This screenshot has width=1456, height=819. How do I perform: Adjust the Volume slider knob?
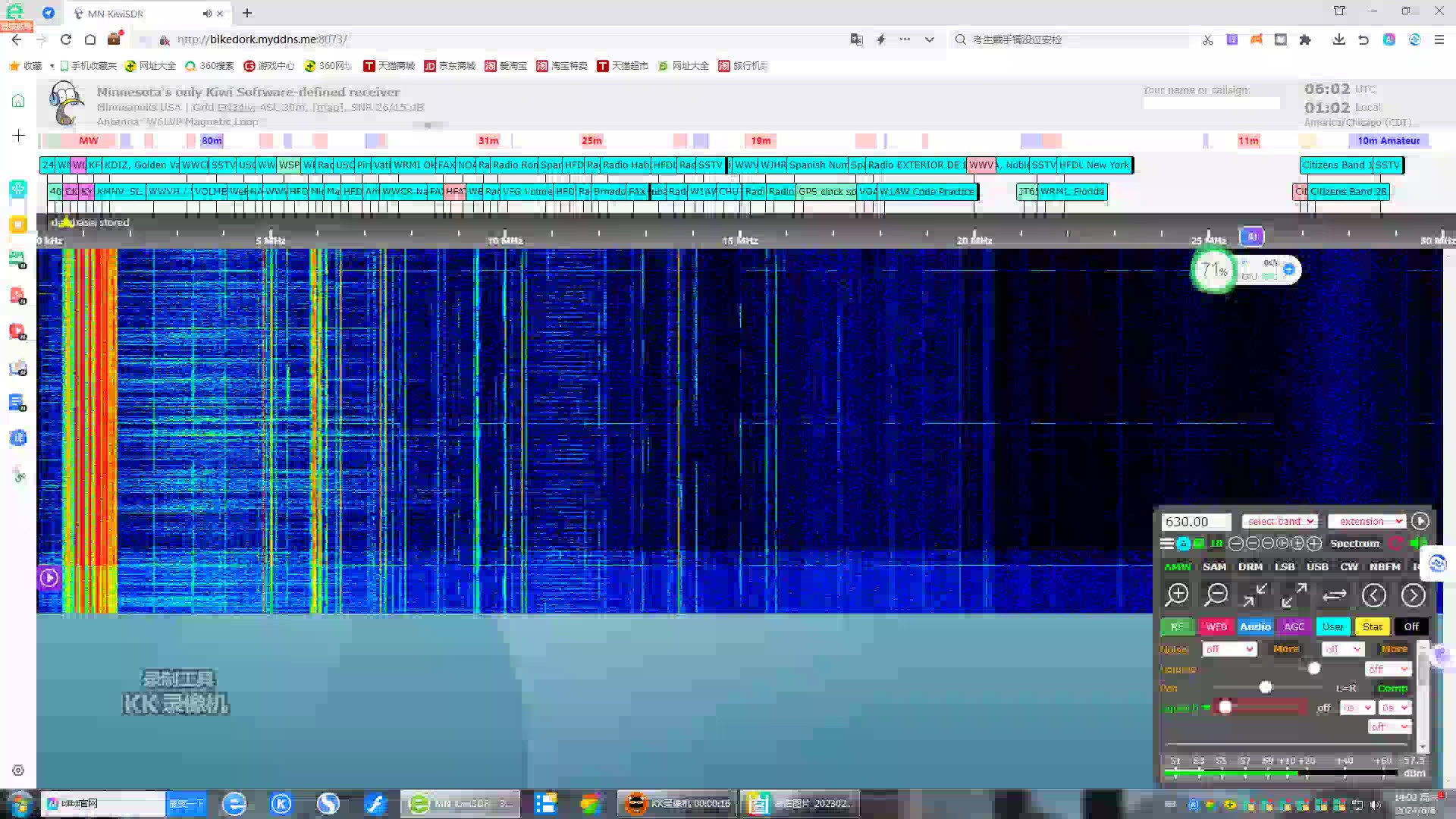click(1314, 668)
